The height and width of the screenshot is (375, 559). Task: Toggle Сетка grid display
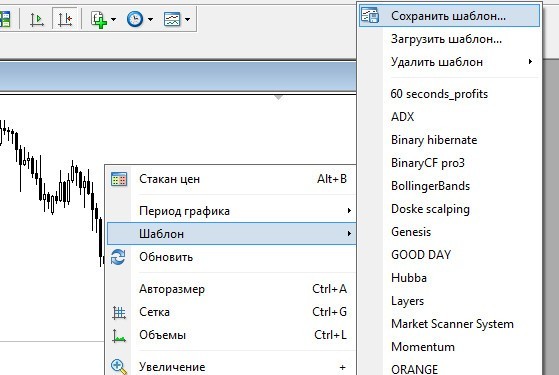tap(232, 312)
